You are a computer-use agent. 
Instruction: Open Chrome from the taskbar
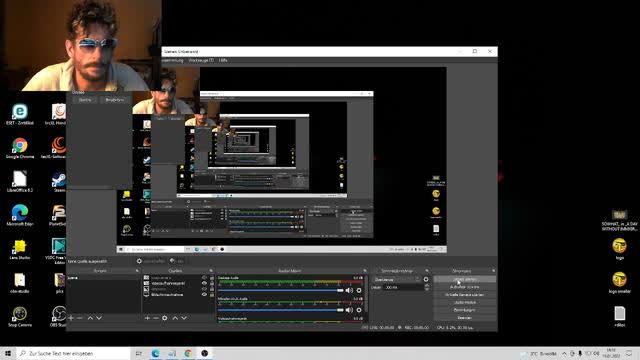(x=188, y=353)
